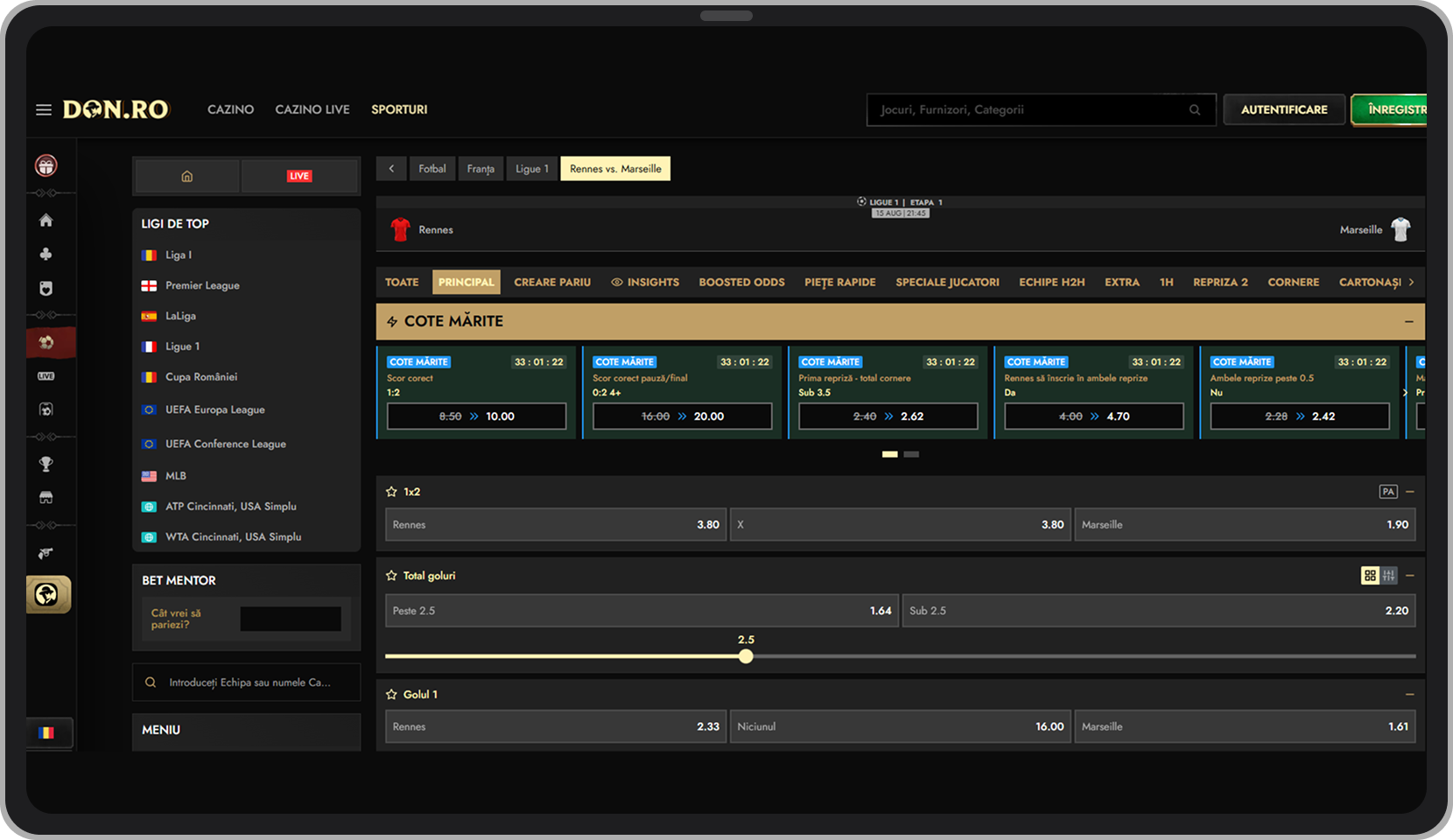Open the Insights tab
Screen dimensions: 1453x840
[645, 282]
